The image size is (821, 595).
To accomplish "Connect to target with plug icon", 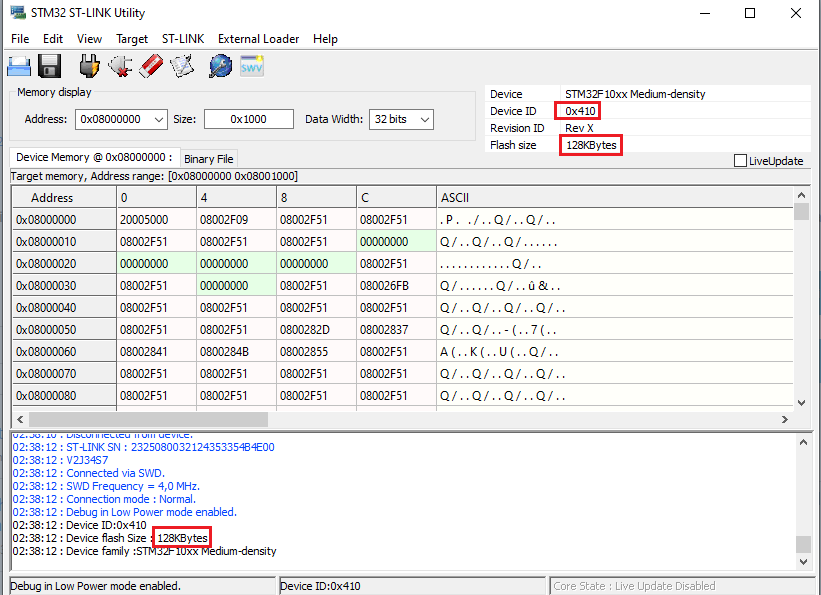I will [x=90, y=67].
